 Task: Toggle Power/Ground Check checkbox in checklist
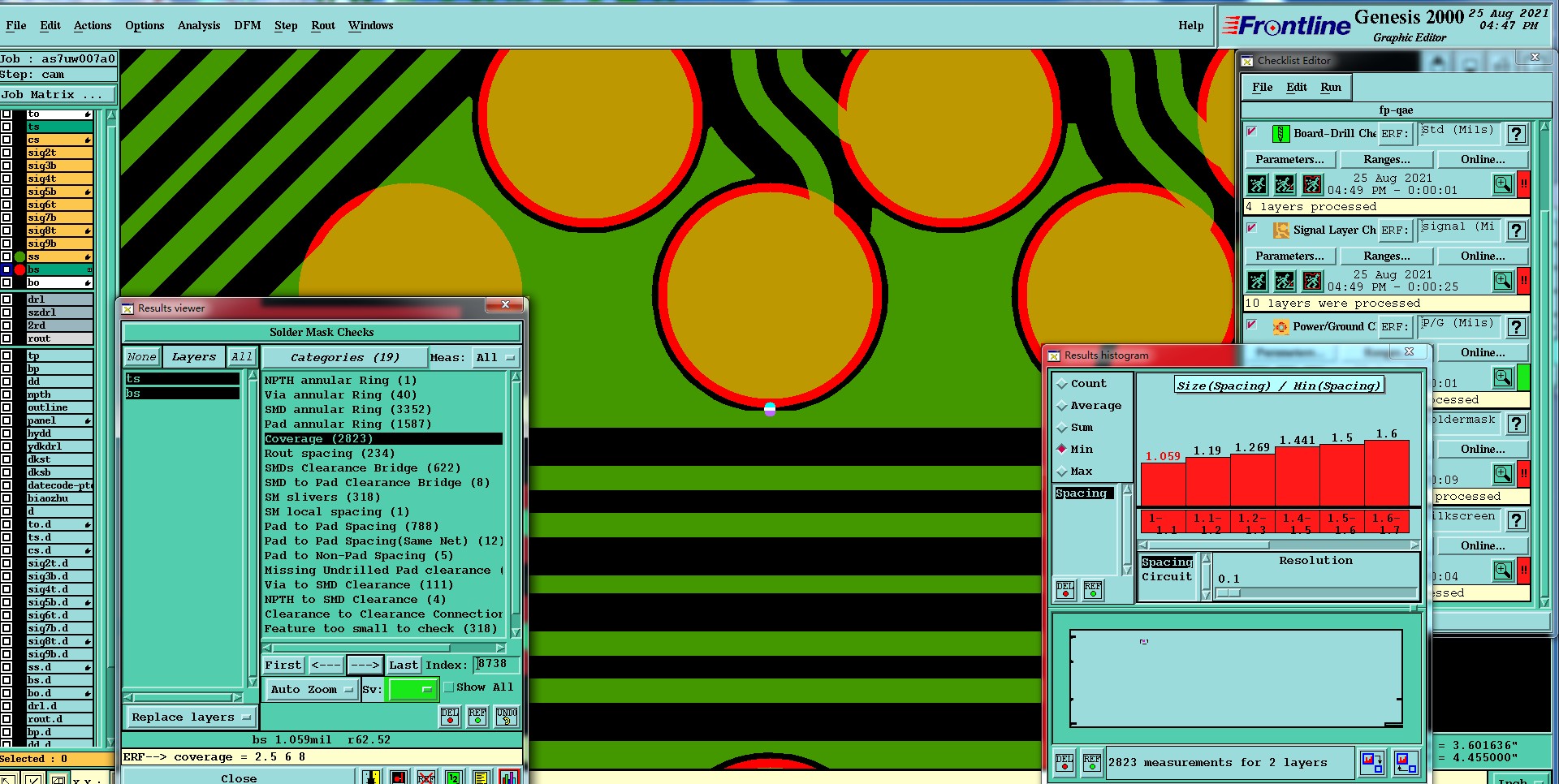point(1252,325)
